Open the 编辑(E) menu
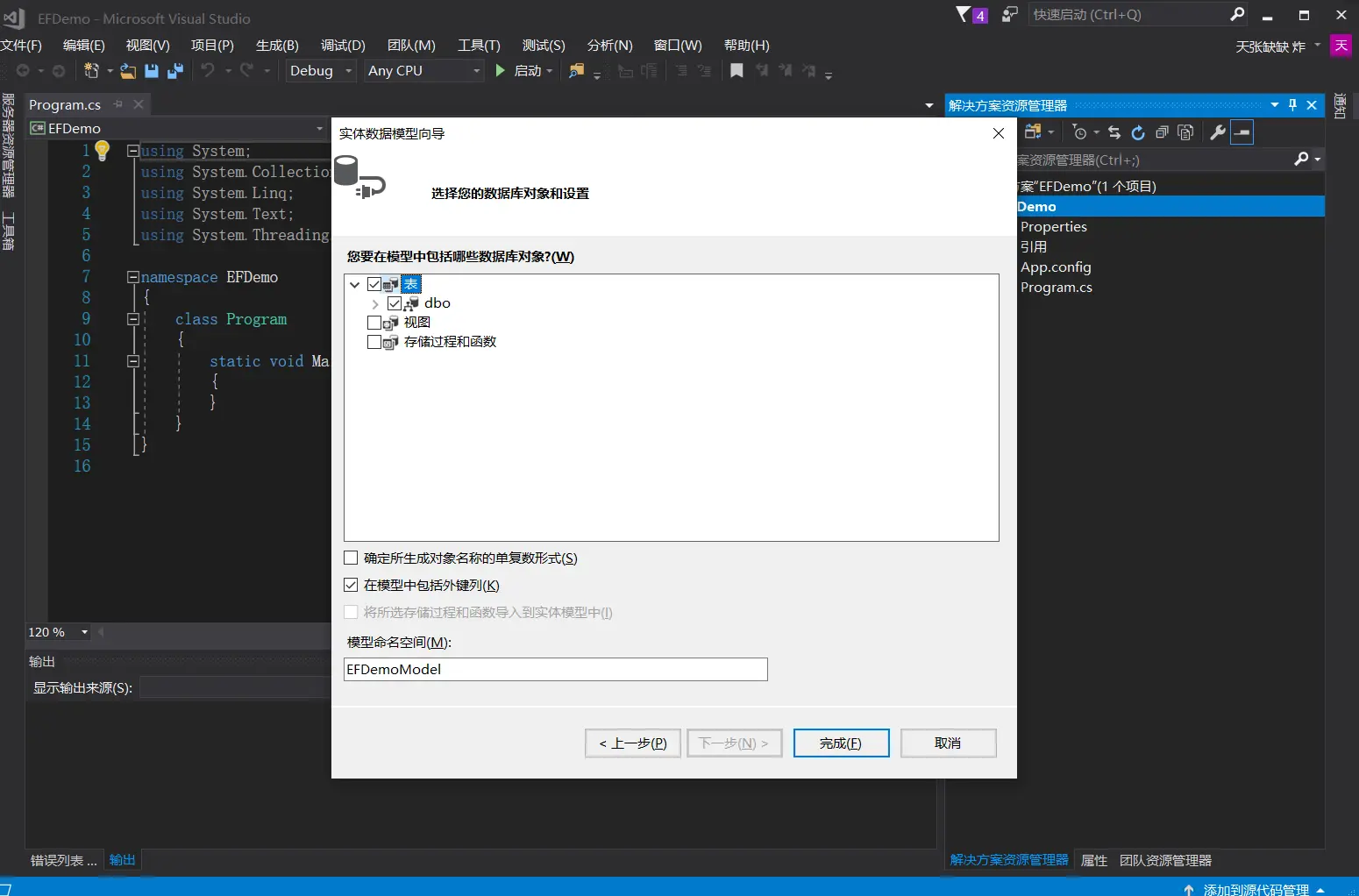This screenshot has width=1359, height=896. pyautogui.click(x=83, y=46)
